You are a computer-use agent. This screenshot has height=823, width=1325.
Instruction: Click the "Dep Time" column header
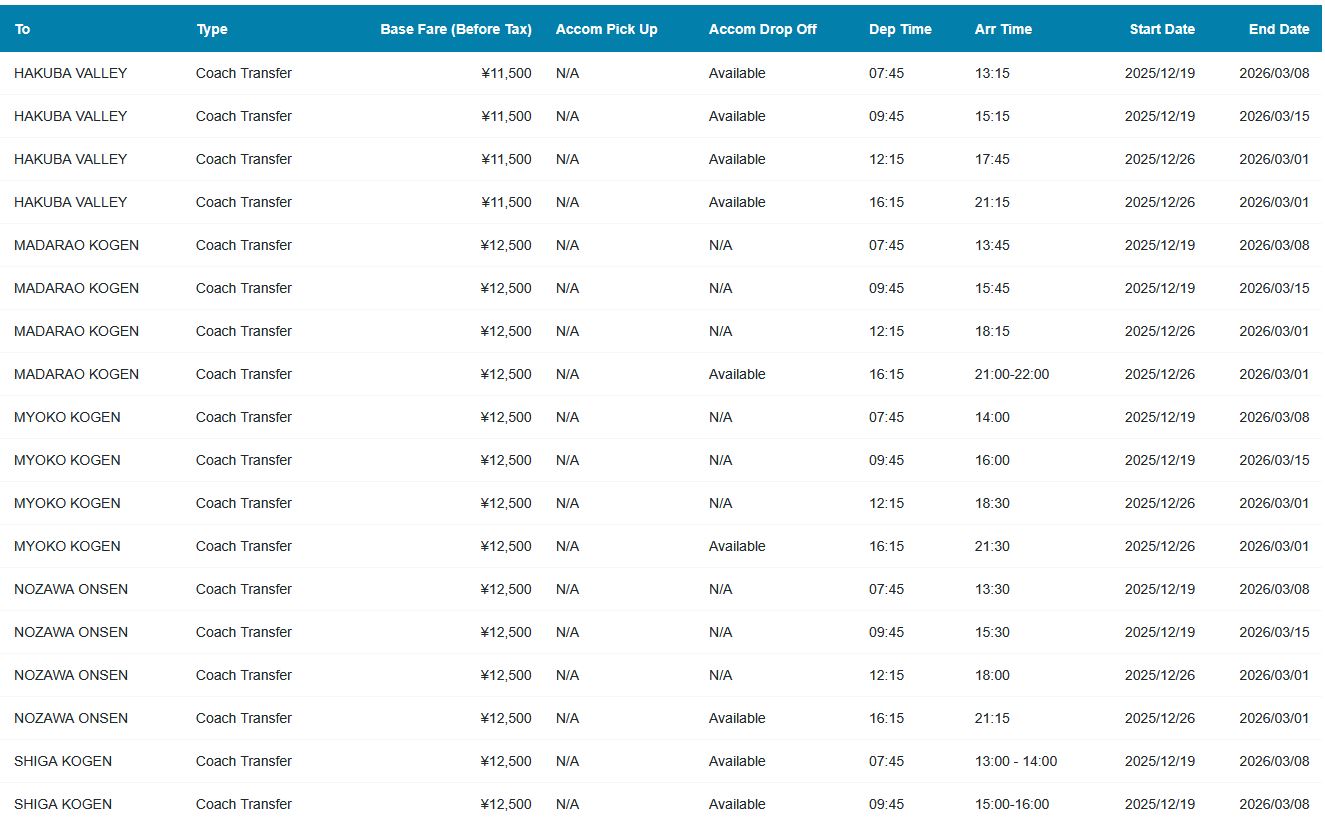[x=900, y=29]
